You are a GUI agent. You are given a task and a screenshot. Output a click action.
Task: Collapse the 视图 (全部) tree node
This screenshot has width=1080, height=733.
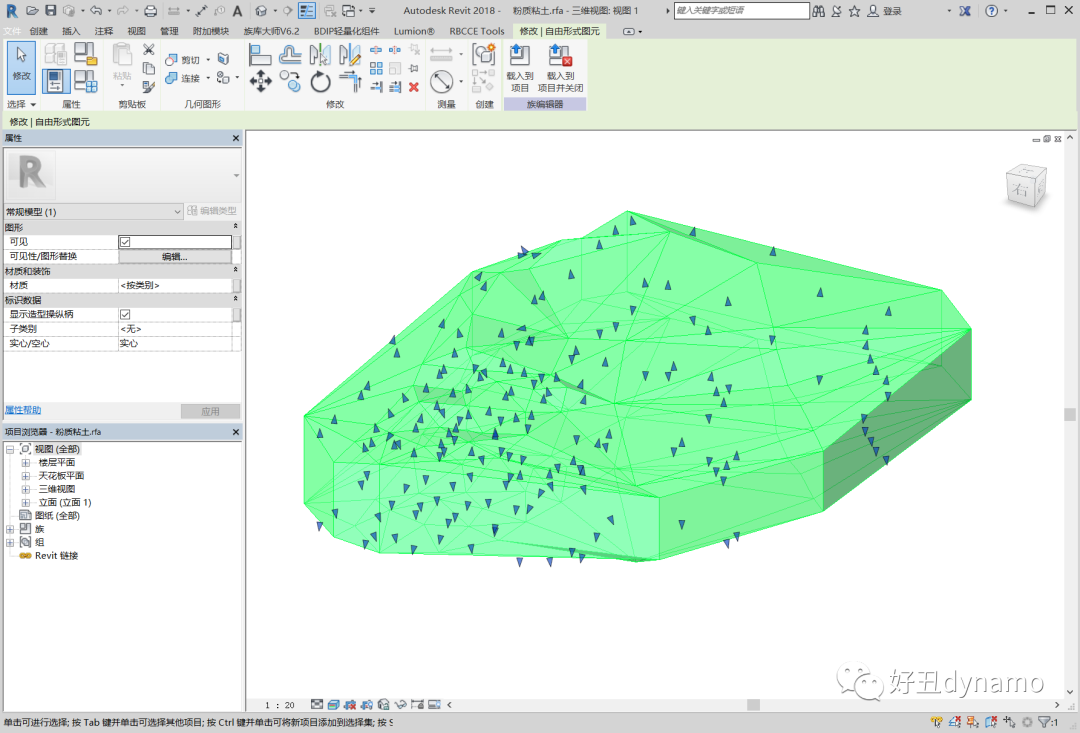pos(10,450)
